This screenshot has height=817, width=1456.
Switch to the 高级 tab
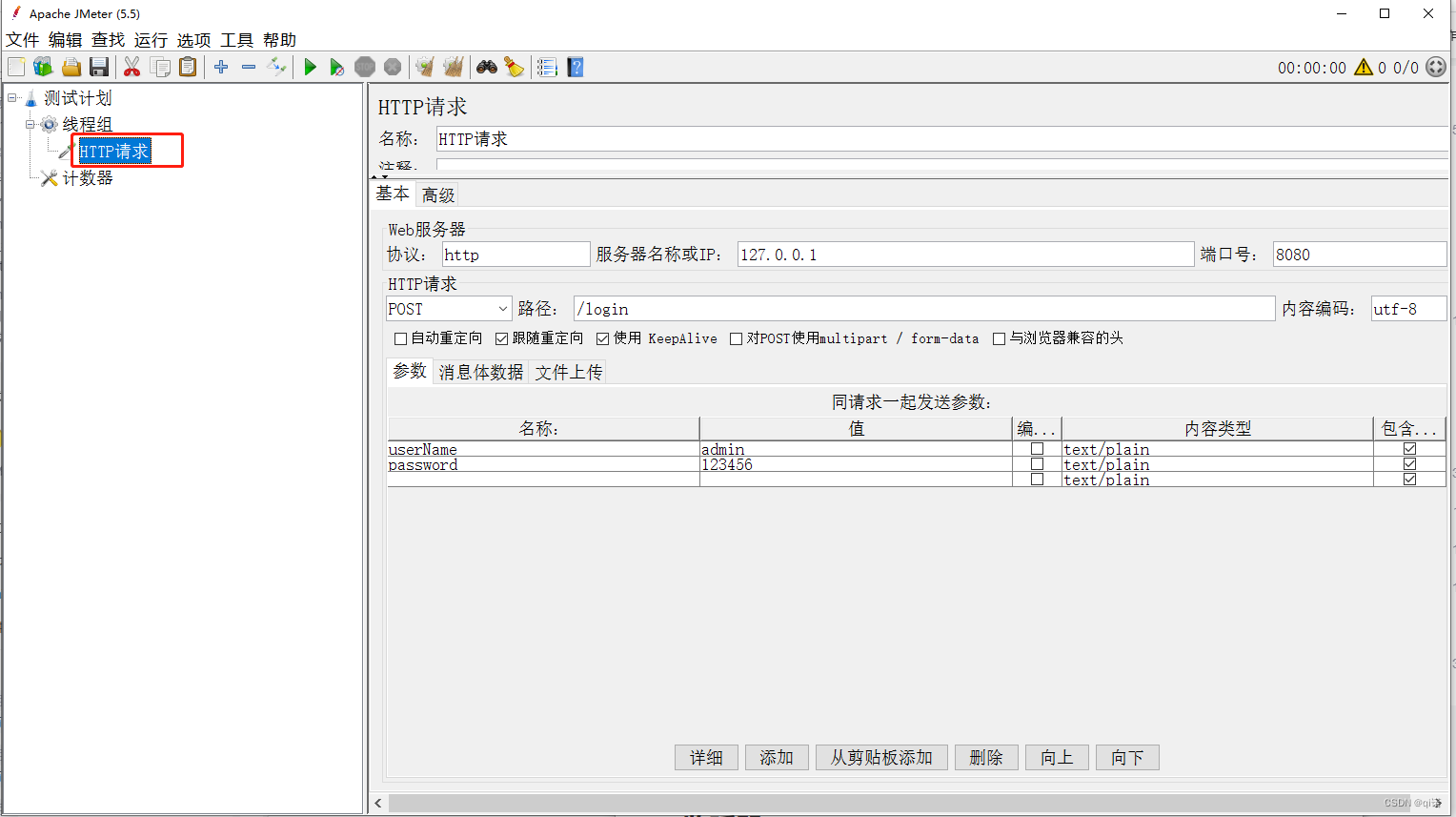[438, 195]
